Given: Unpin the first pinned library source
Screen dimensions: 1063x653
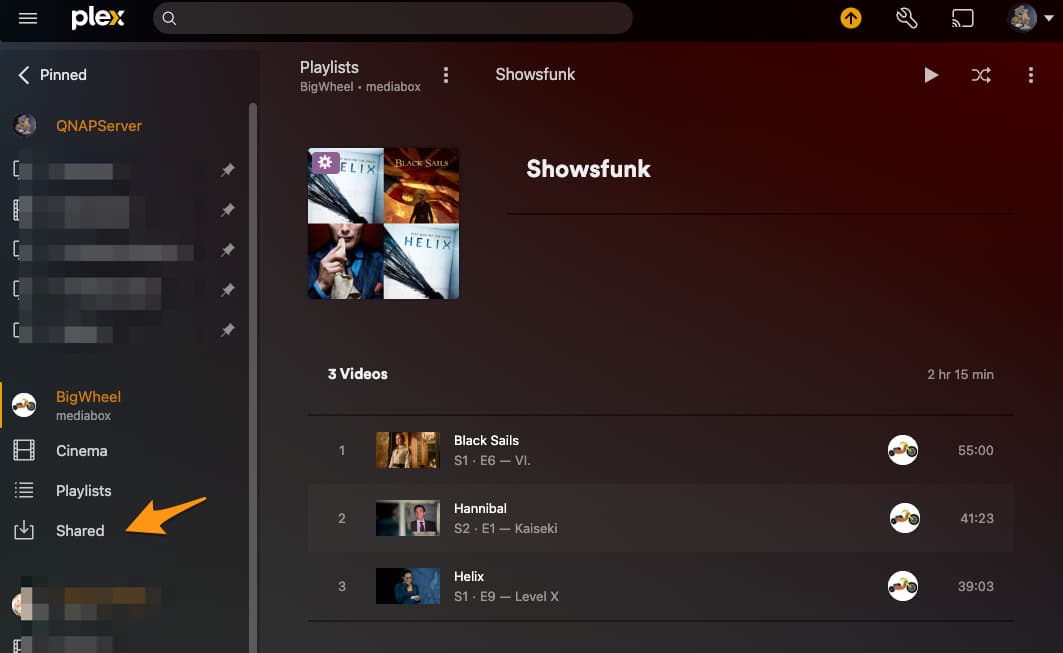Looking at the screenshot, I should coord(227,170).
